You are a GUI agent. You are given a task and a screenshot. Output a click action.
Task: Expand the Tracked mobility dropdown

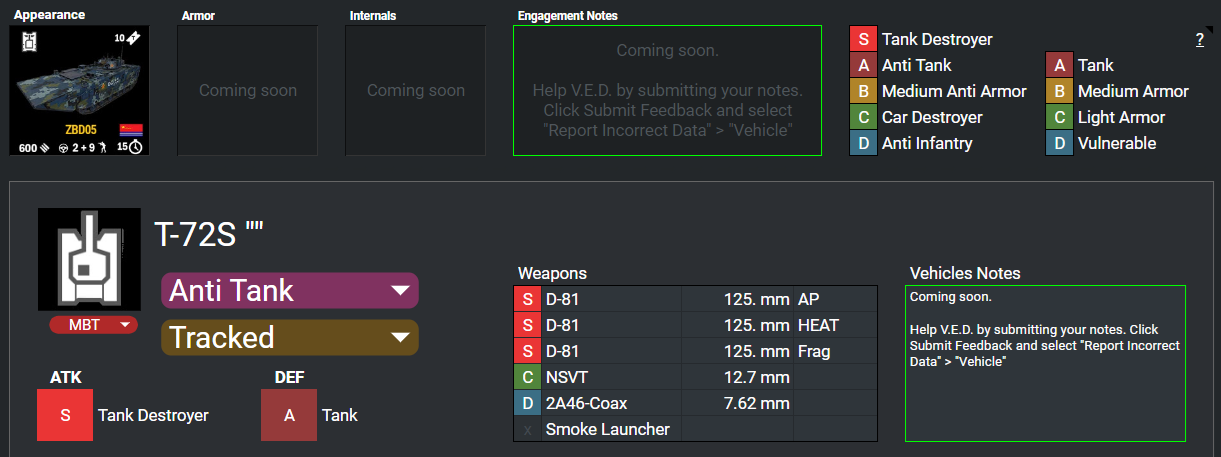tap(290, 337)
